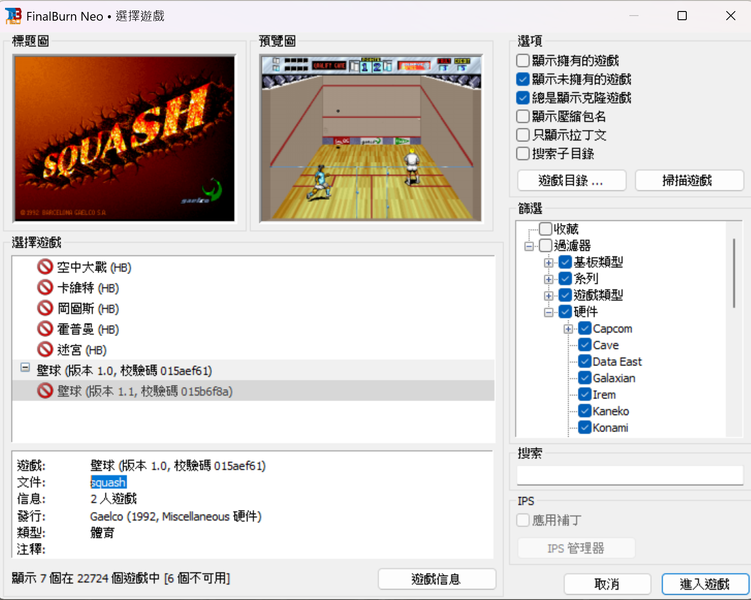751x600 pixels.
Task: Uncheck the Kaneko hardware checkbox
Action: pos(585,411)
